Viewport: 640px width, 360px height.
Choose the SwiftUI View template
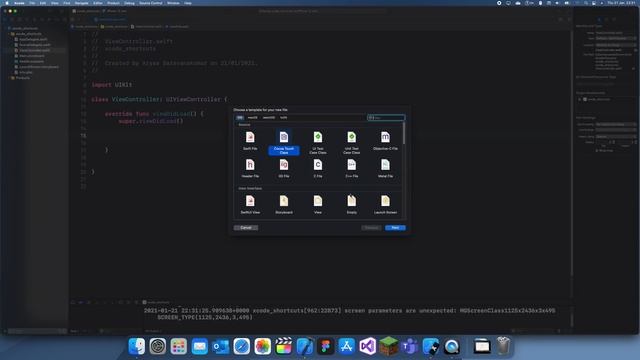[250, 204]
